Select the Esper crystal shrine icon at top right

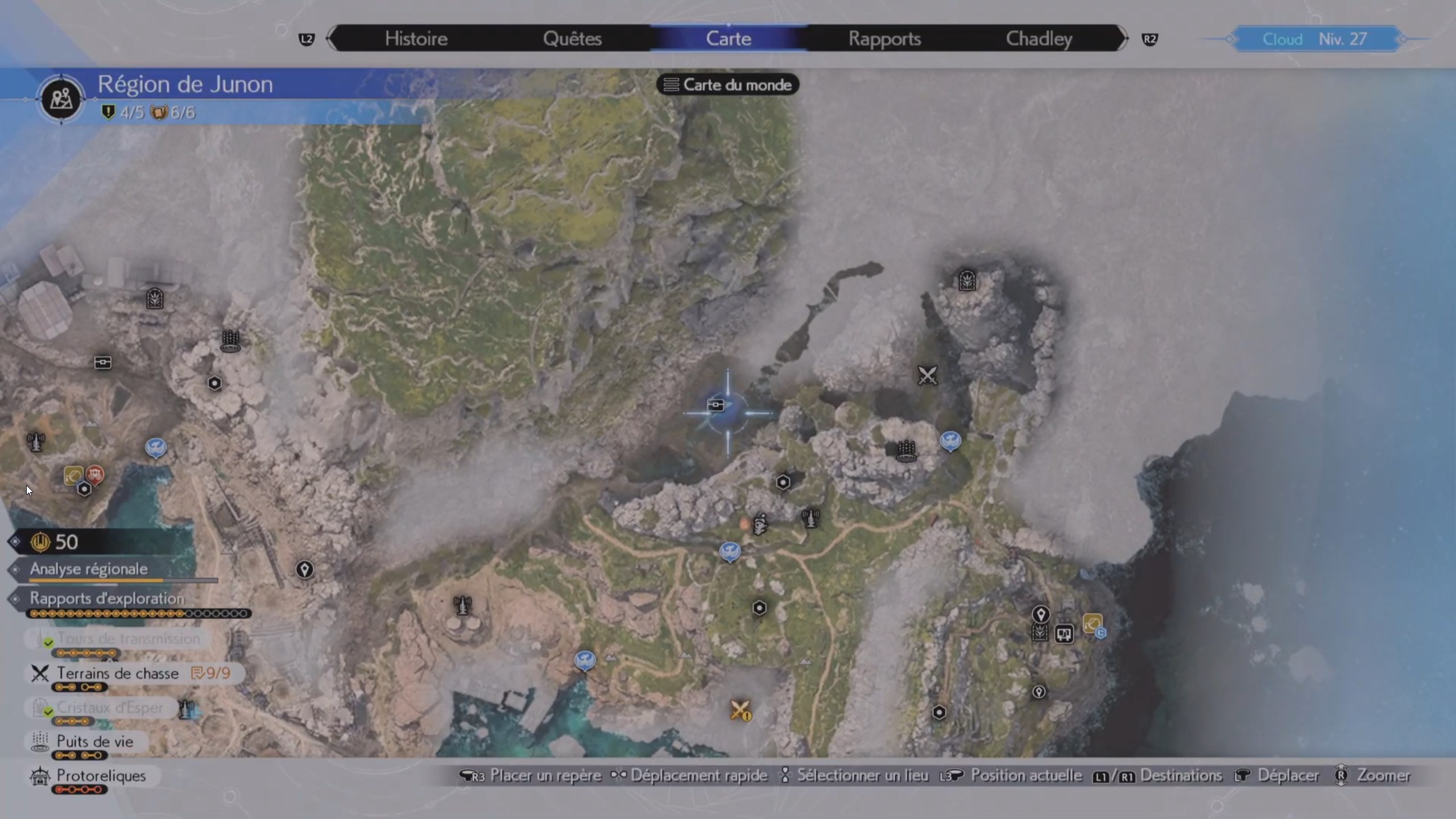click(x=967, y=280)
